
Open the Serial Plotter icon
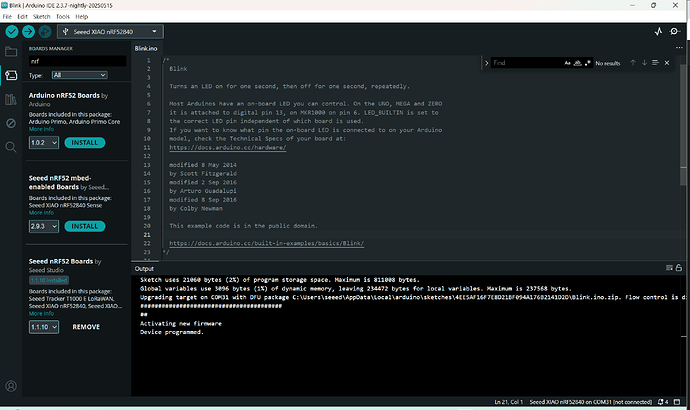click(x=658, y=32)
